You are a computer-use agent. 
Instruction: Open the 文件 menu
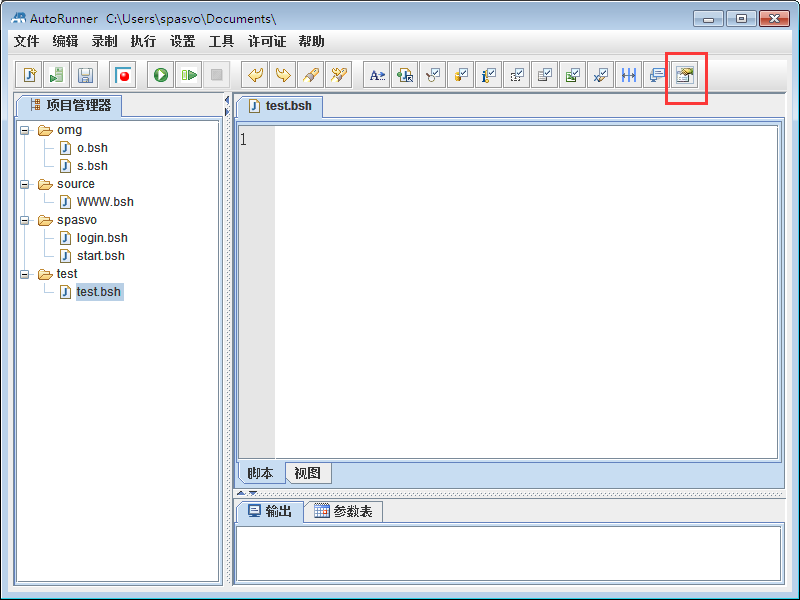pyautogui.click(x=27, y=41)
